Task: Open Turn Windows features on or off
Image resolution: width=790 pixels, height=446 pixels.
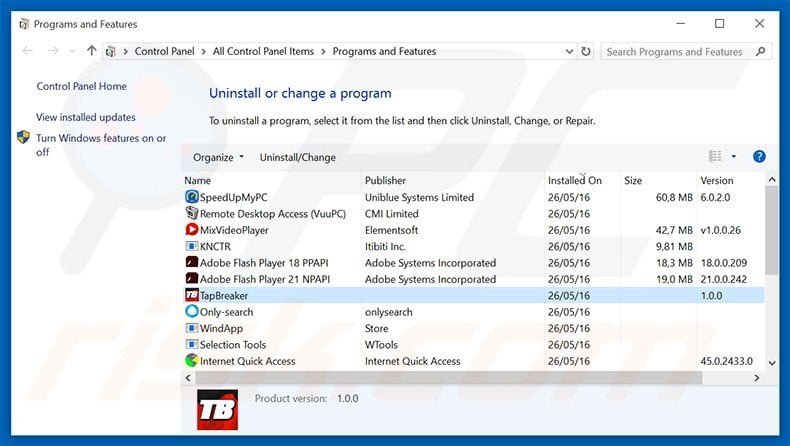Action: point(101,145)
